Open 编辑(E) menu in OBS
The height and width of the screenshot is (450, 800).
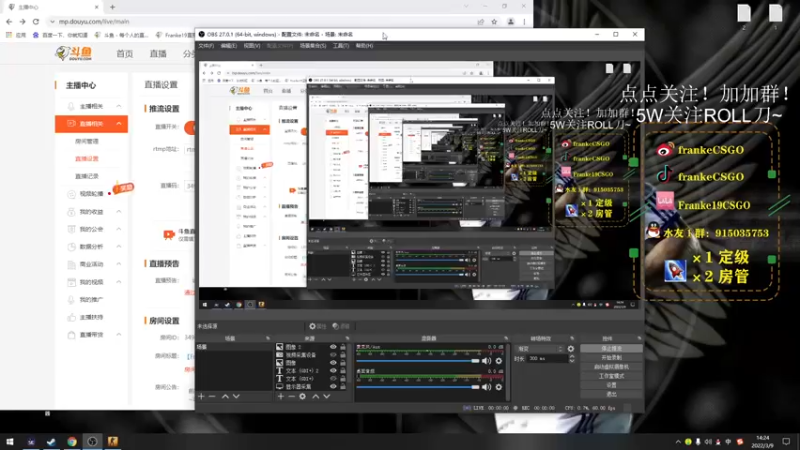228,46
